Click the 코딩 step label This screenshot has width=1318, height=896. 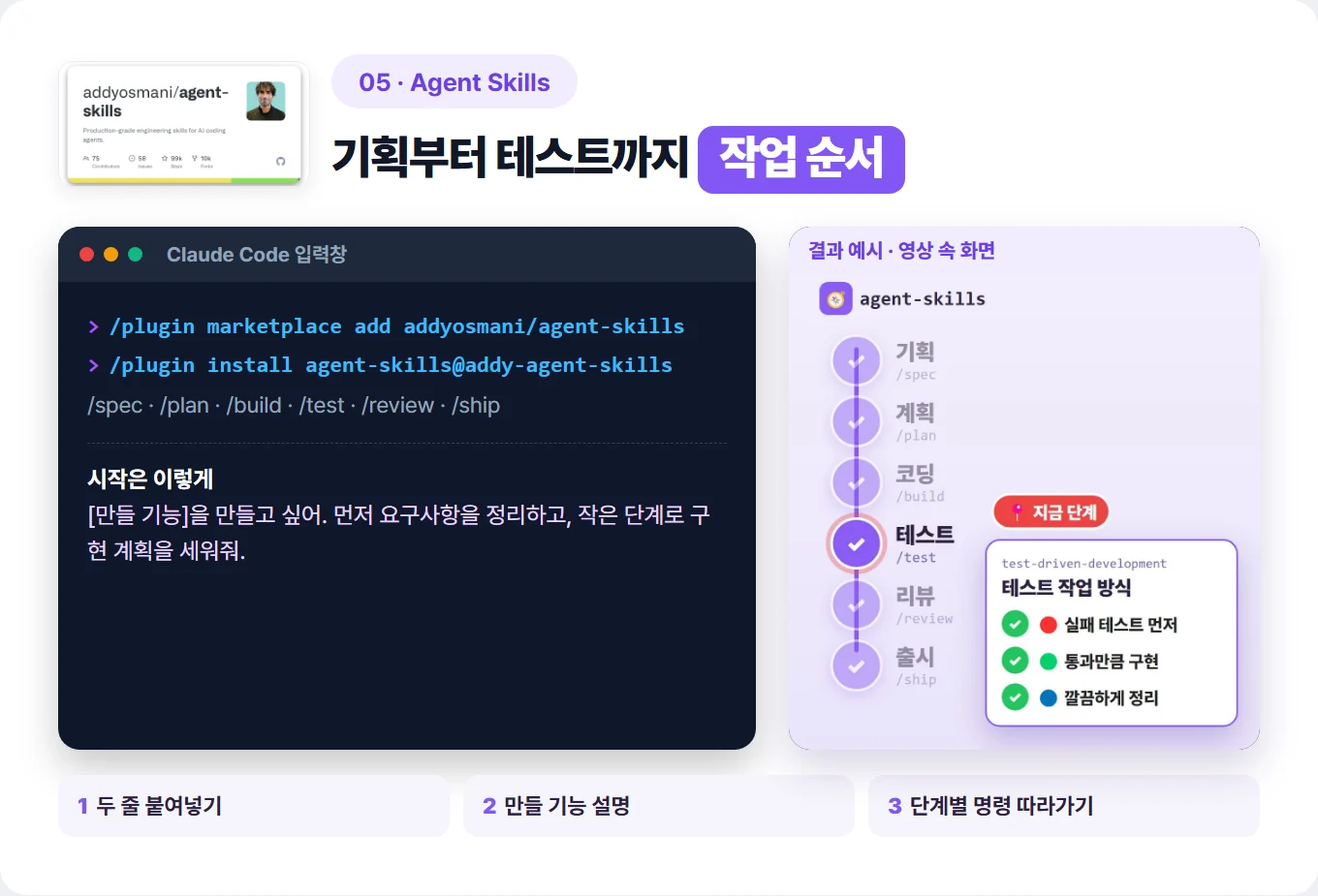(x=915, y=474)
